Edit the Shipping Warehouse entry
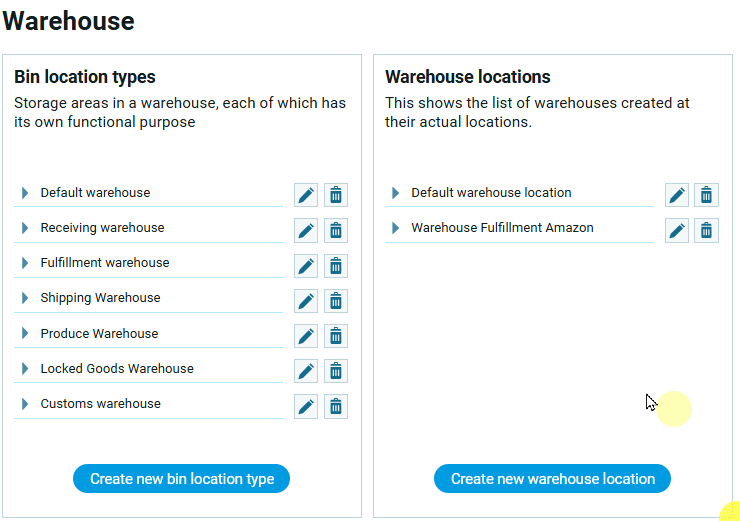 click(x=306, y=300)
